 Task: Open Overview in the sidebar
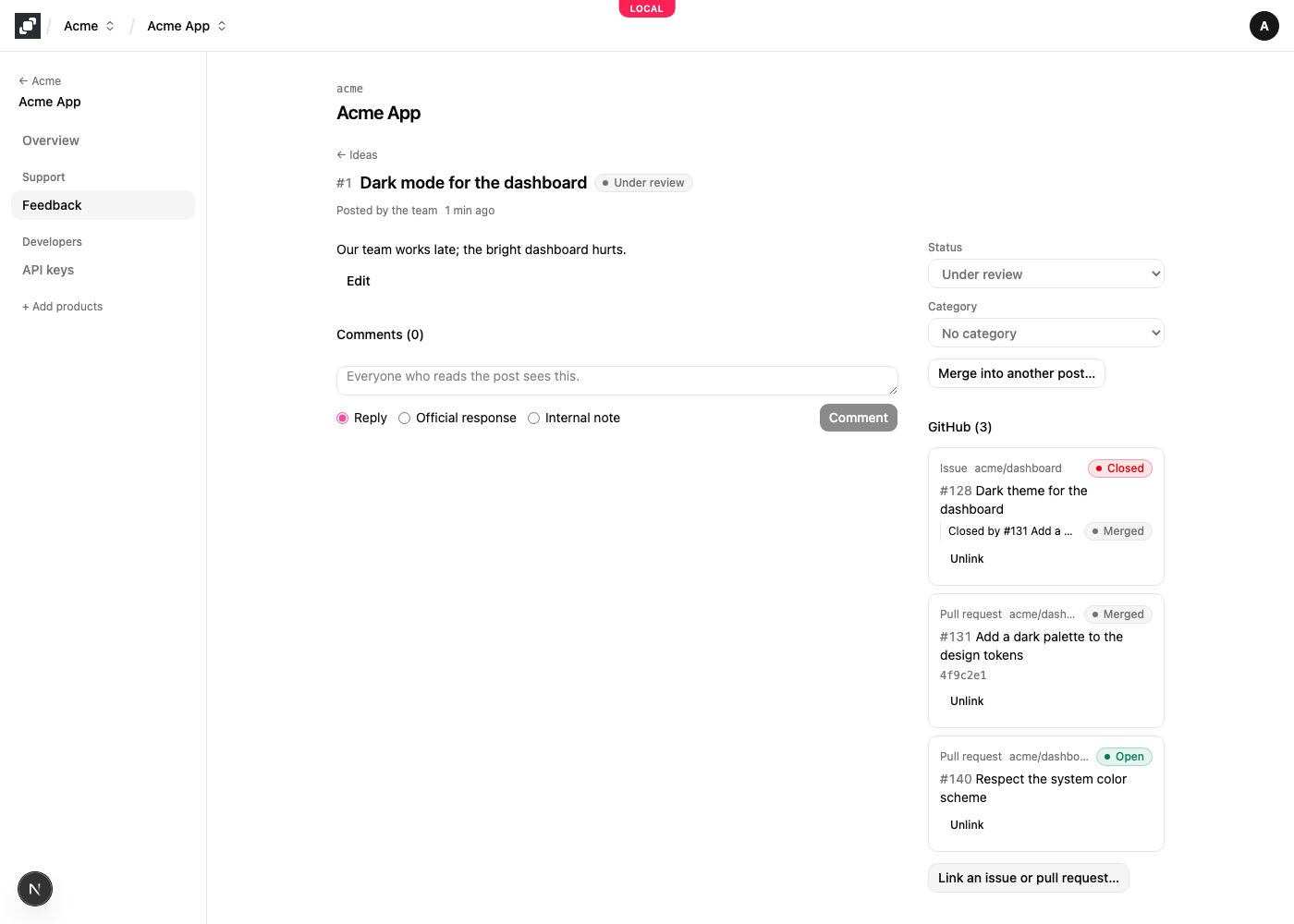point(103,140)
